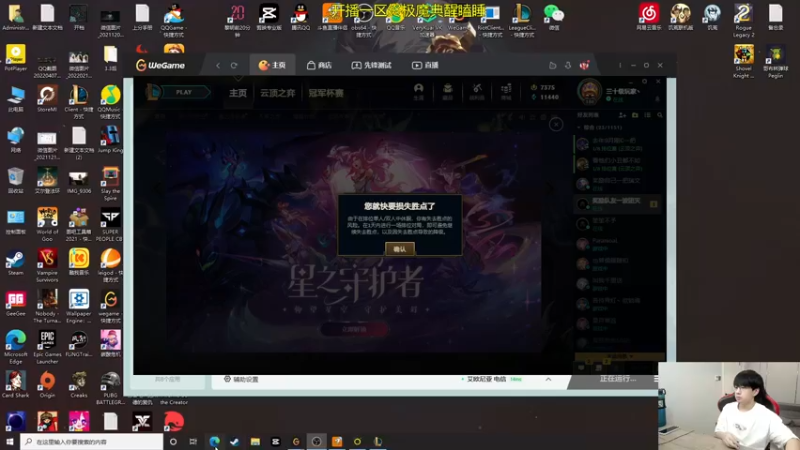This screenshot has height=450, width=800.
Task: Search the League friends list
Action: pos(660,115)
